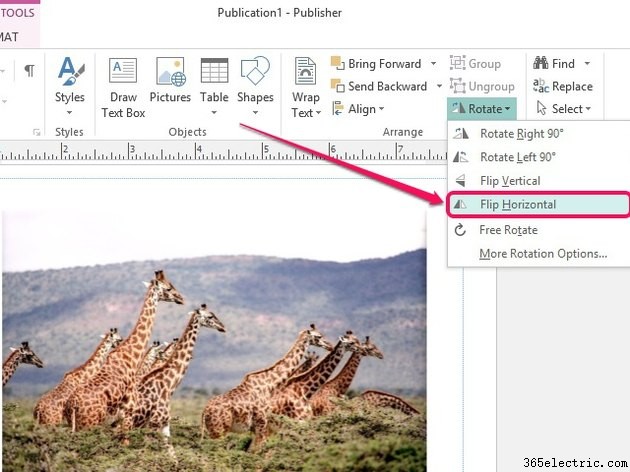Expand the Styles dropdown arrow
The height and width of the screenshot is (472, 630).
tap(70, 112)
